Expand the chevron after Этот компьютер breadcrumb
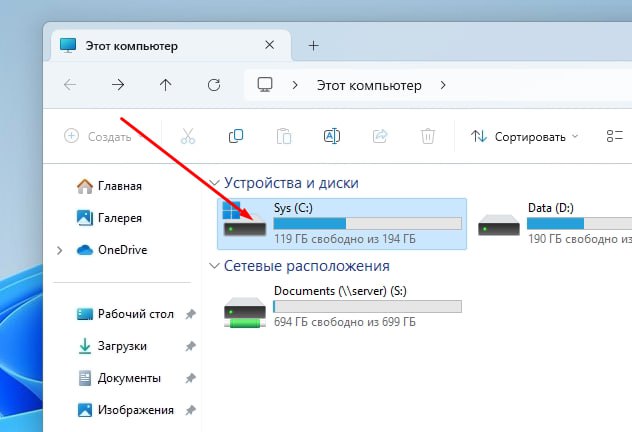This screenshot has height=432, width=632. click(443, 85)
